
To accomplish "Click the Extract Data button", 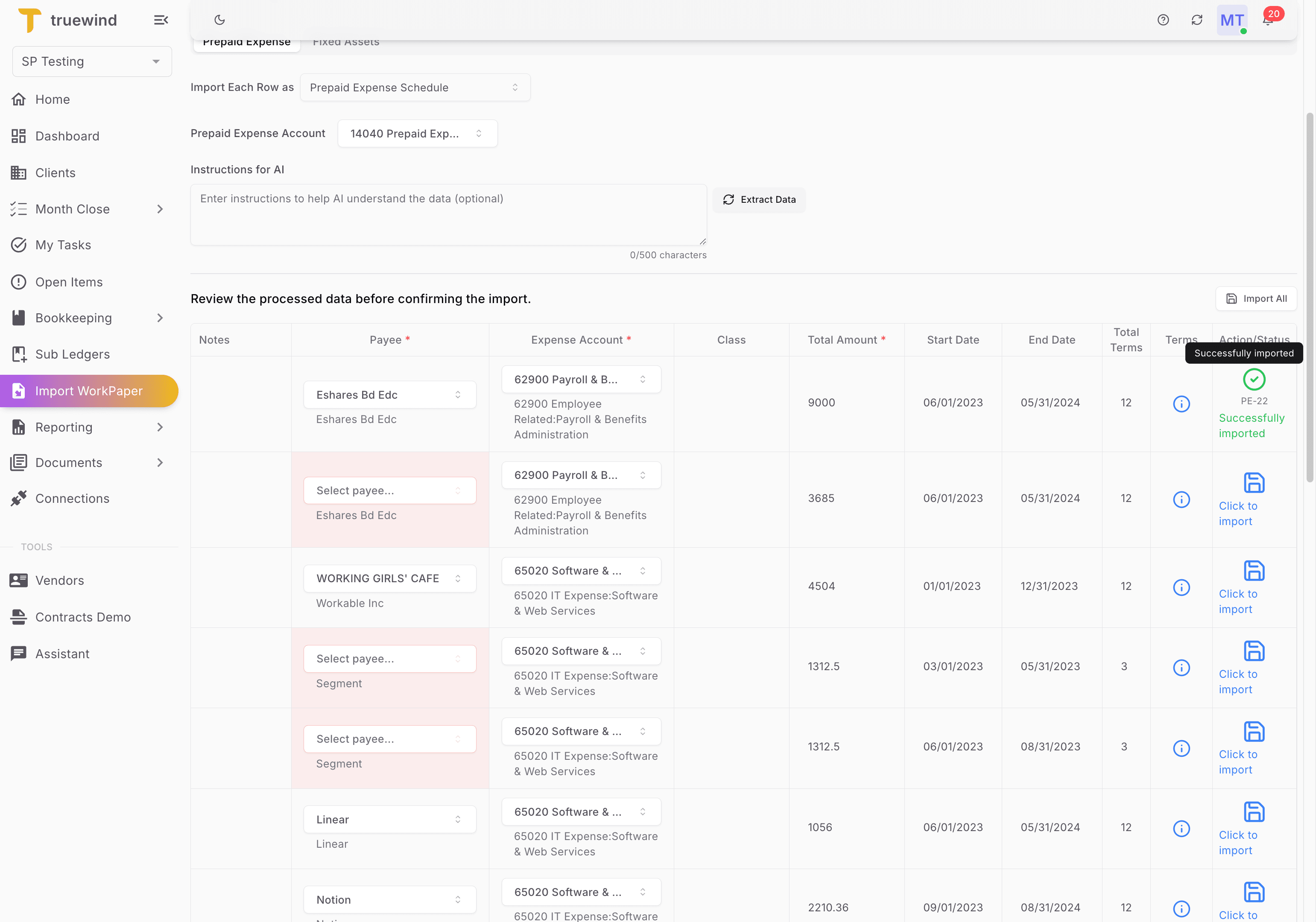I will tap(759, 199).
